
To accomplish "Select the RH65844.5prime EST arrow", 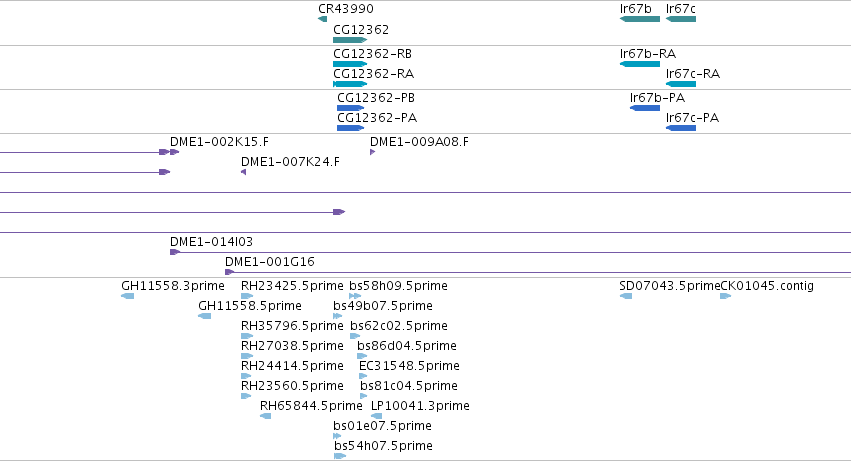I will pyautogui.click(x=265, y=416).
